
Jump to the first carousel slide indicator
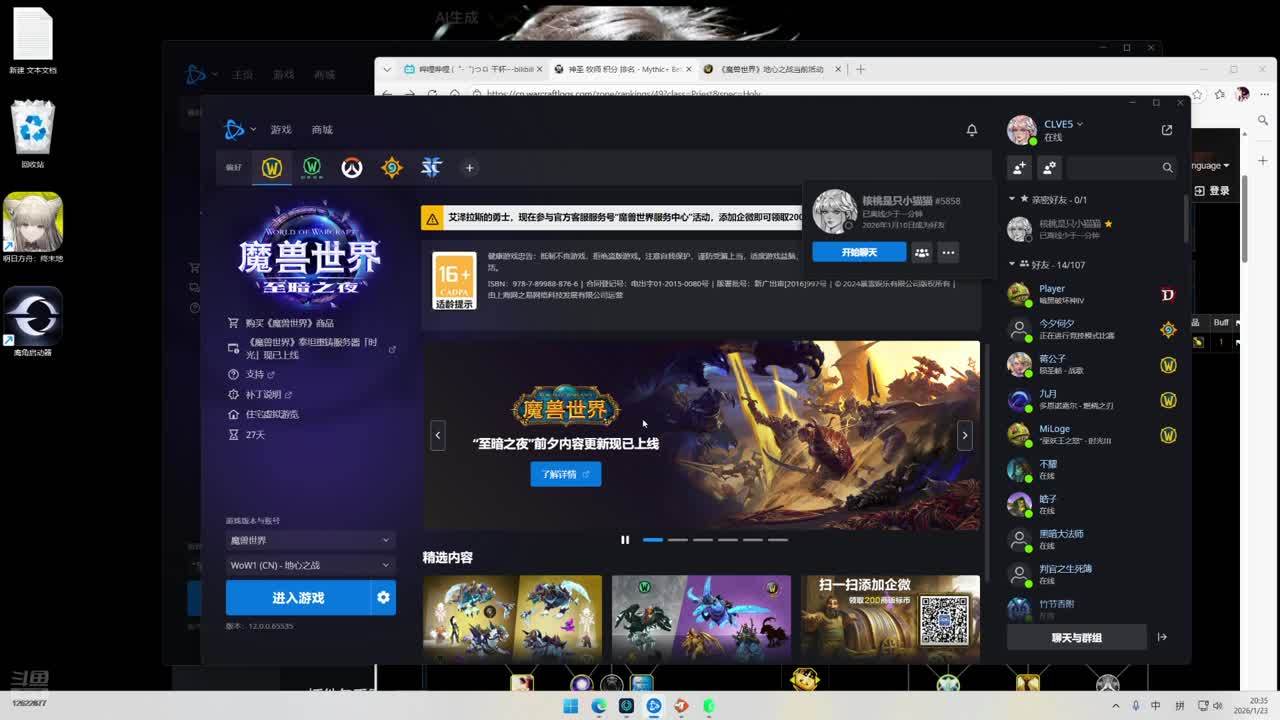tap(653, 540)
